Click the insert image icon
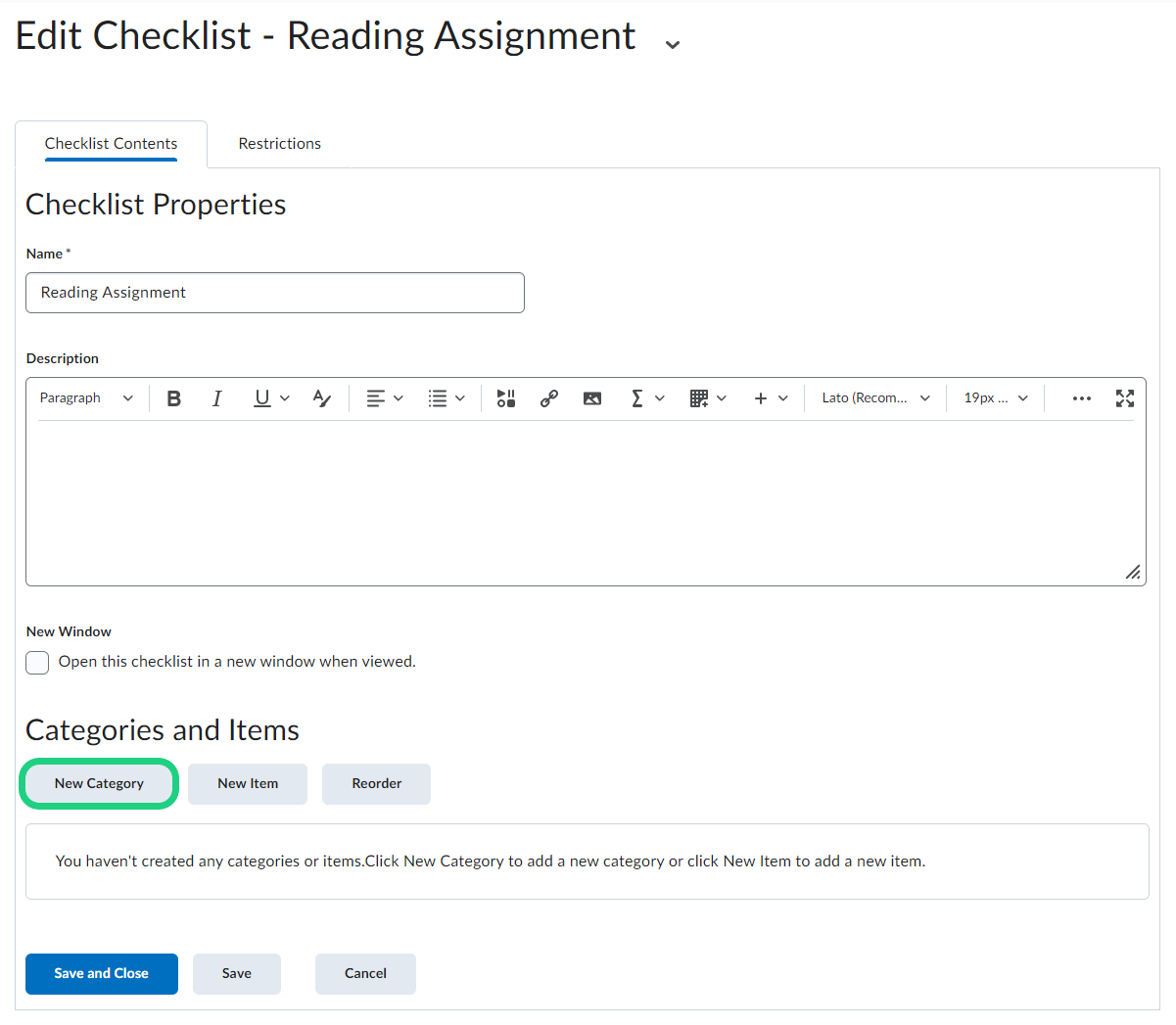The height and width of the screenshot is (1025, 1176). click(592, 398)
